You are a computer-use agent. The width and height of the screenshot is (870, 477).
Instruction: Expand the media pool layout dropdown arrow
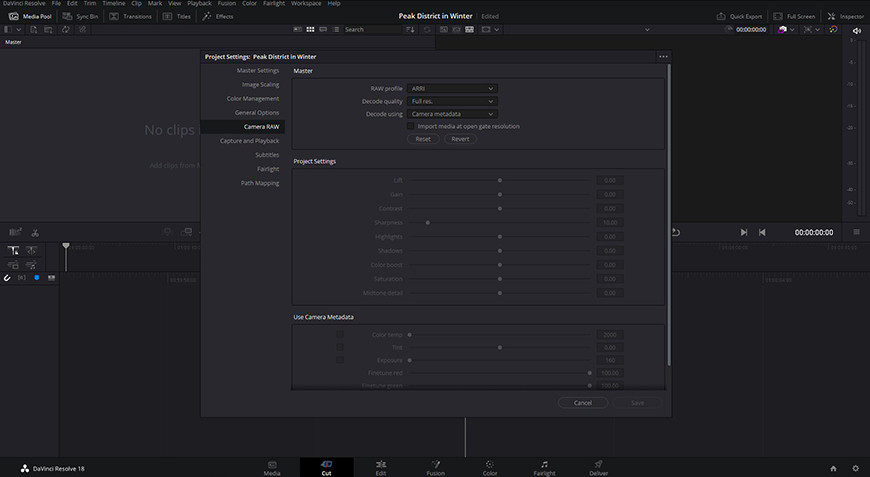(19, 29)
